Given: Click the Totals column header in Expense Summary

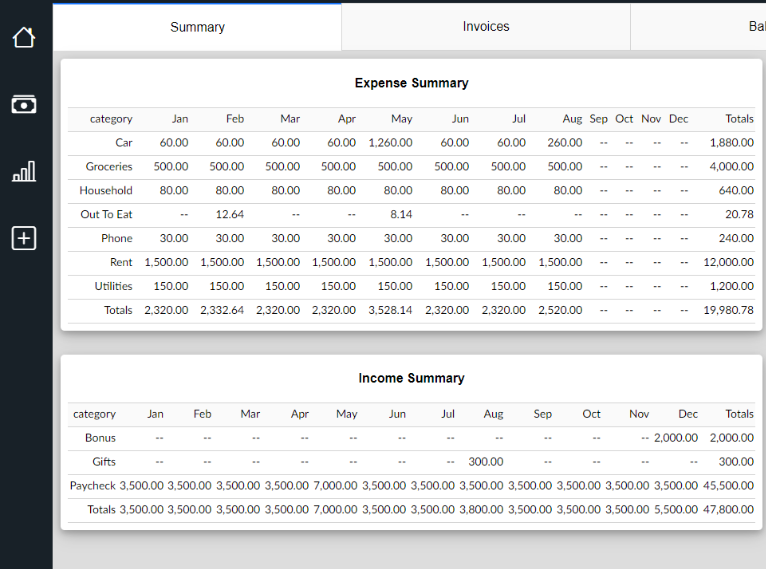Looking at the screenshot, I should (x=739, y=119).
